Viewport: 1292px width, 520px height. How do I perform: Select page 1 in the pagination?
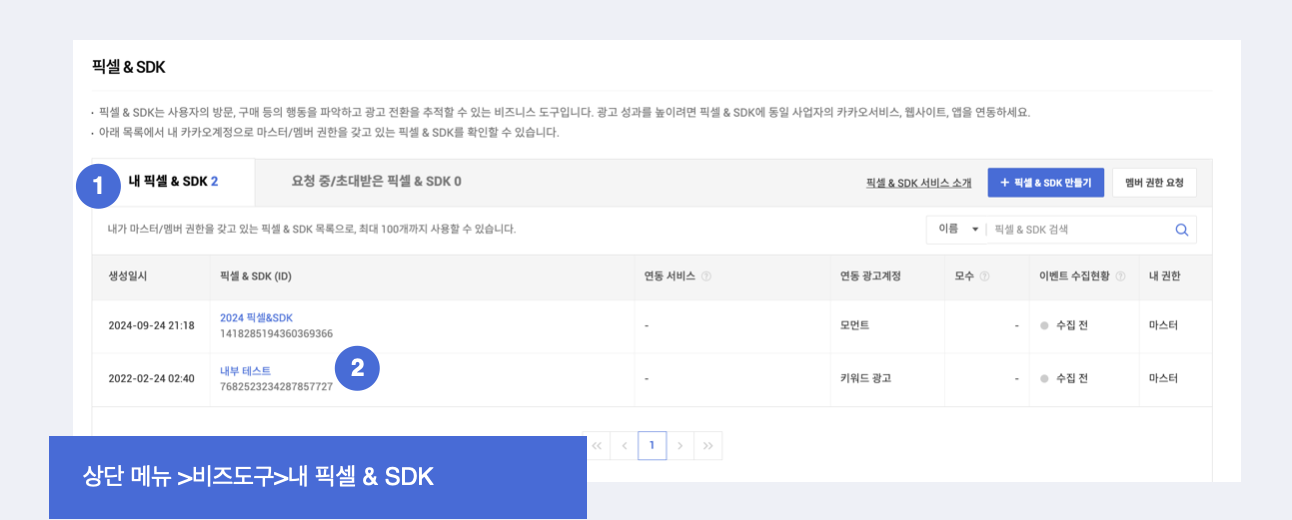pyautogui.click(x=652, y=446)
